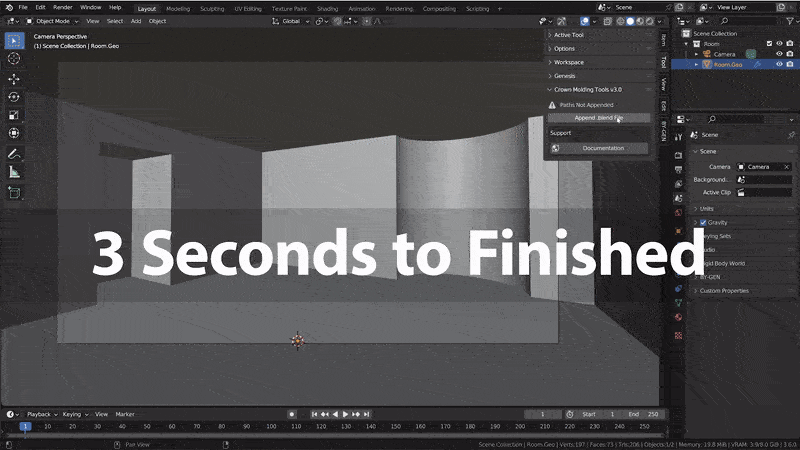Image resolution: width=800 pixels, height=450 pixels.
Task: Select the Move tool
Action: 14,79
